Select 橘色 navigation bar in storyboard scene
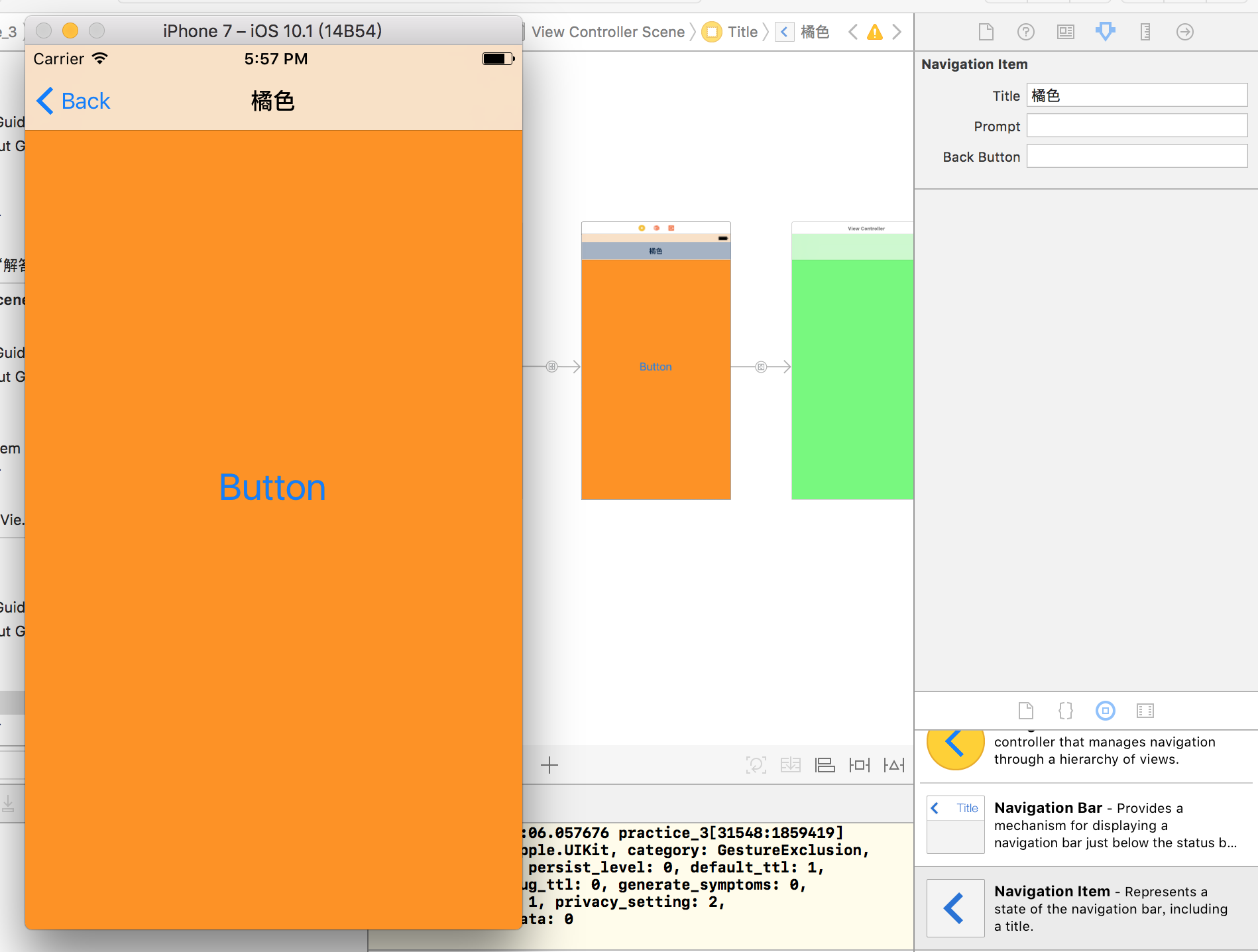Image resolution: width=1258 pixels, height=952 pixels. click(x=656, y=251)
